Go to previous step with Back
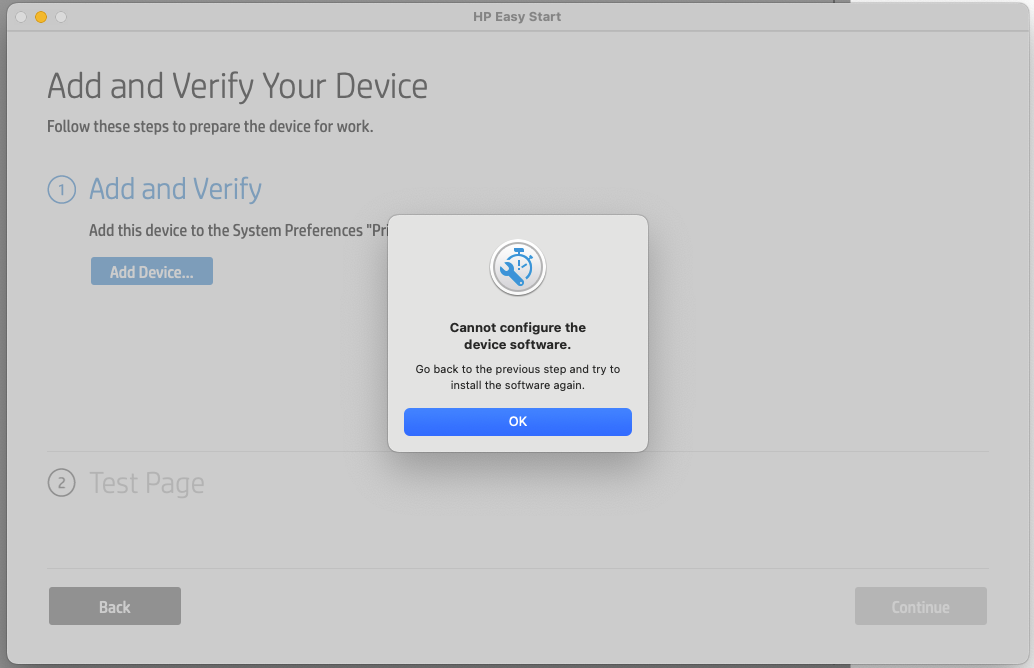Screen dimensions: 1034x668 click(115, 606)
